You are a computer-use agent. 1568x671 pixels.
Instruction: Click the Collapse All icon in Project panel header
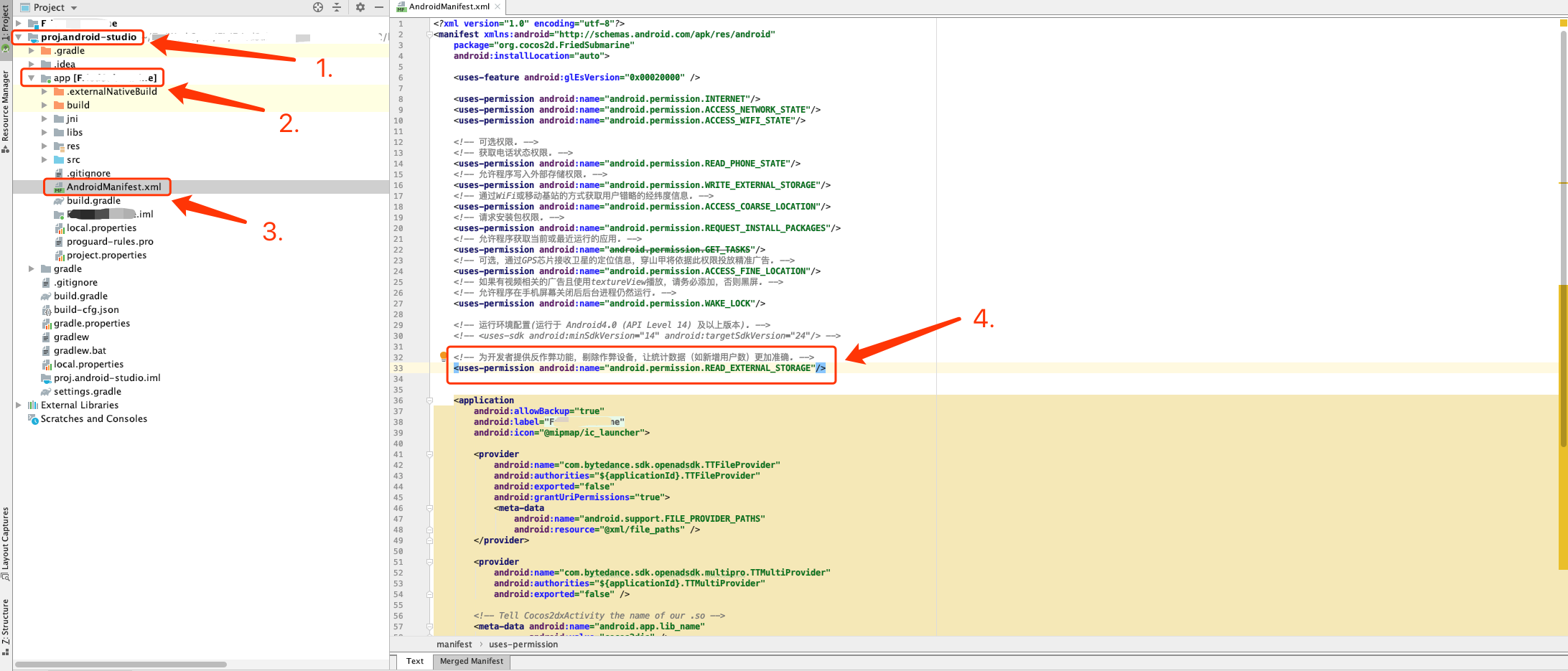337,7
